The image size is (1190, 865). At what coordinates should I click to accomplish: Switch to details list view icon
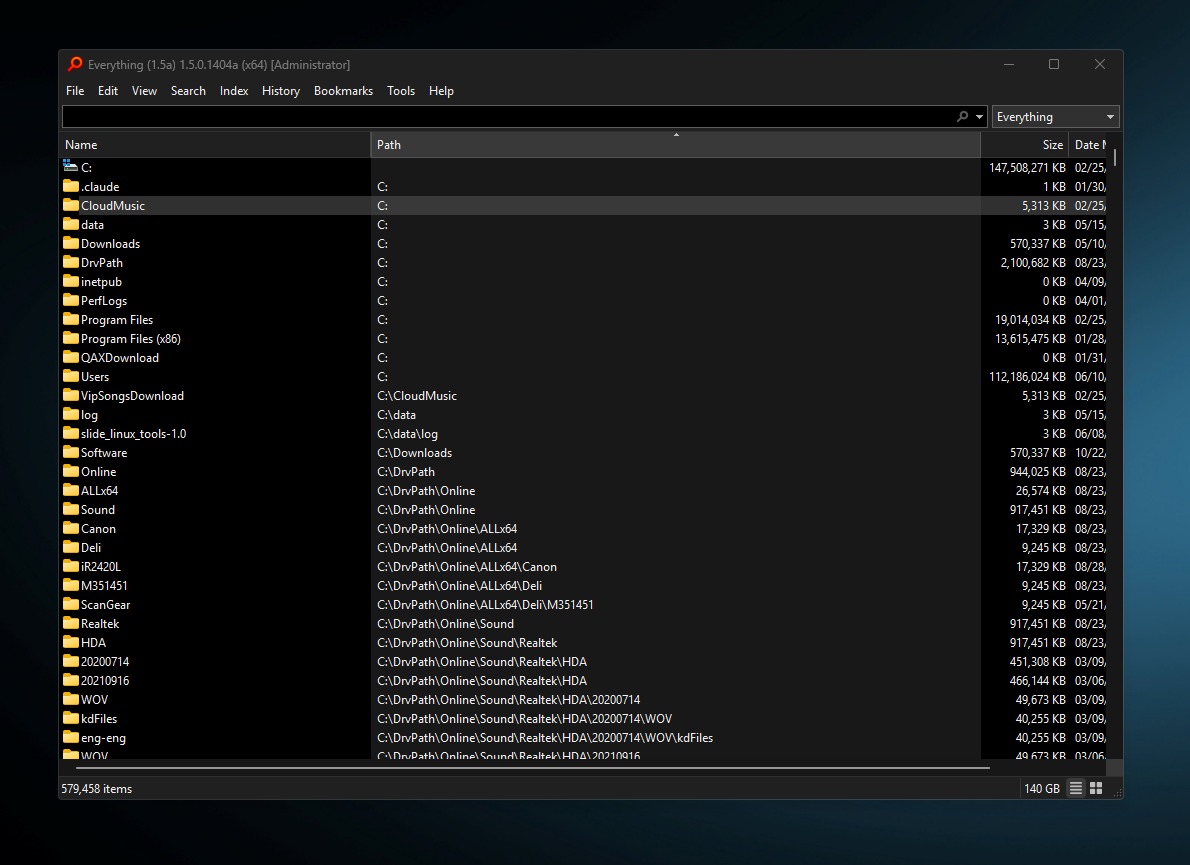1076,789
